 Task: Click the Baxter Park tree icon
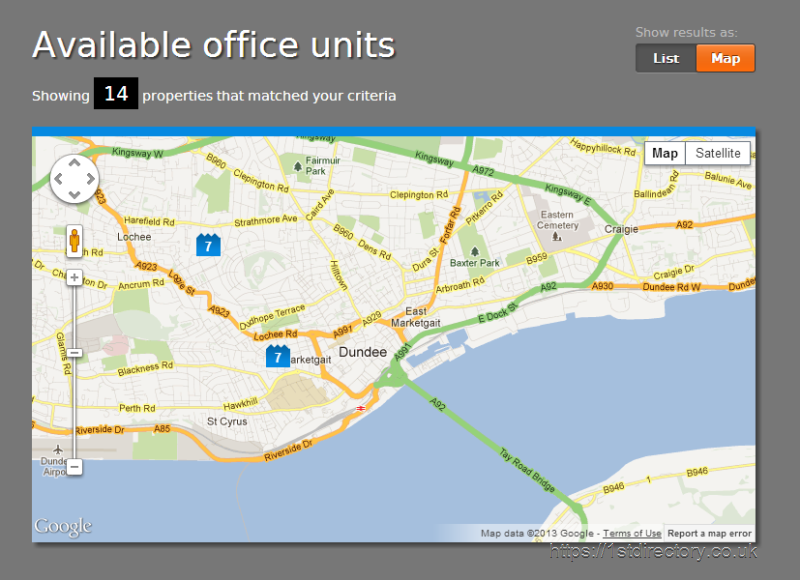pos(474,251)
